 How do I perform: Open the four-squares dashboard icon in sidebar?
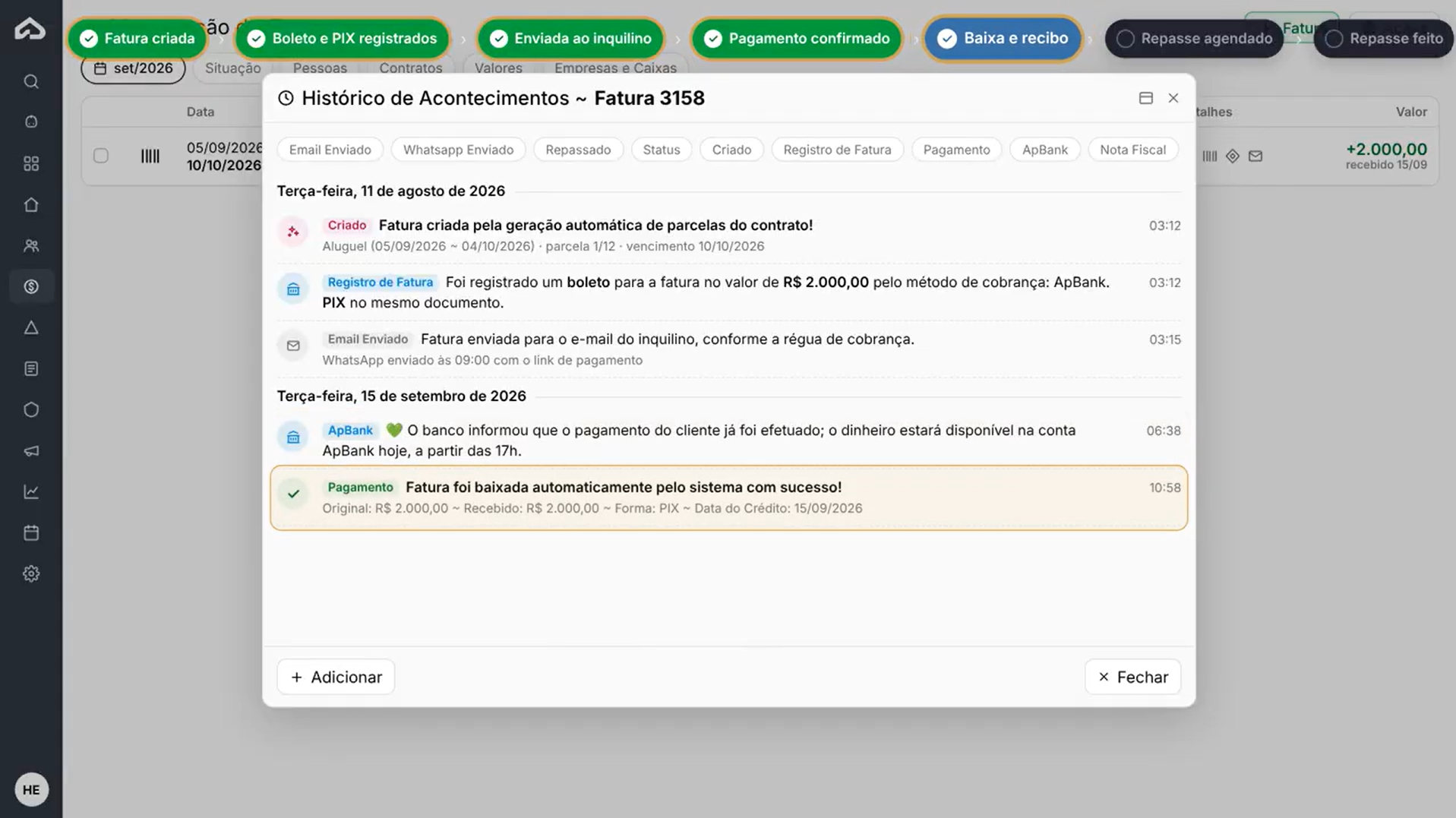coord(31,163)
